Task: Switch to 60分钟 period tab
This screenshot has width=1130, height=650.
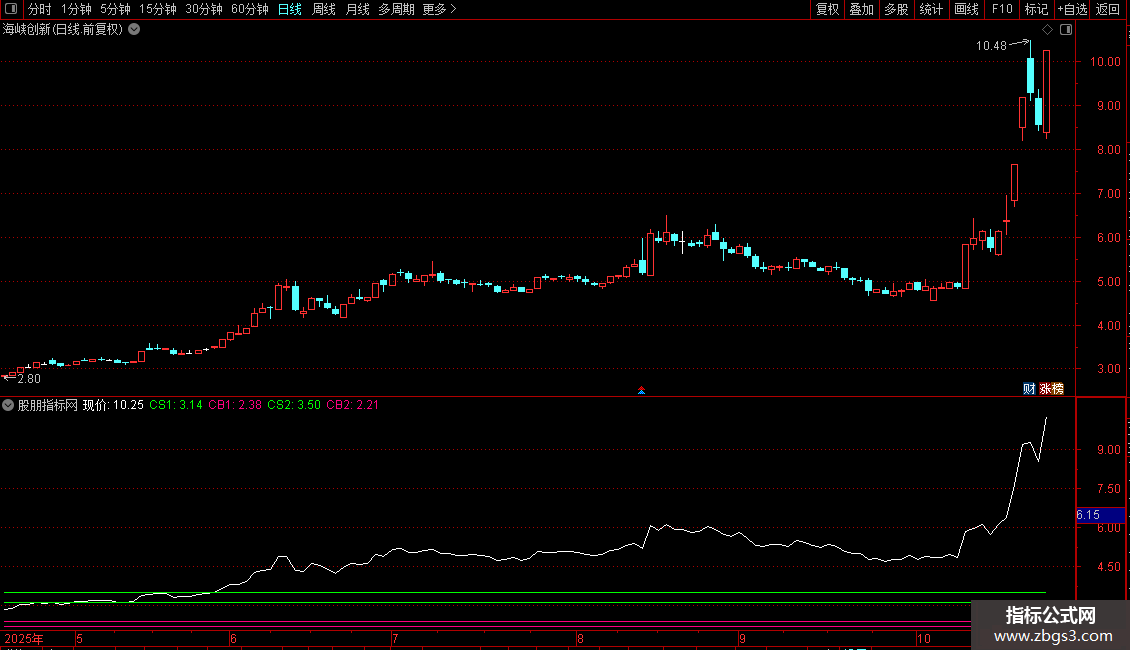Action: [x=249, y=9]
